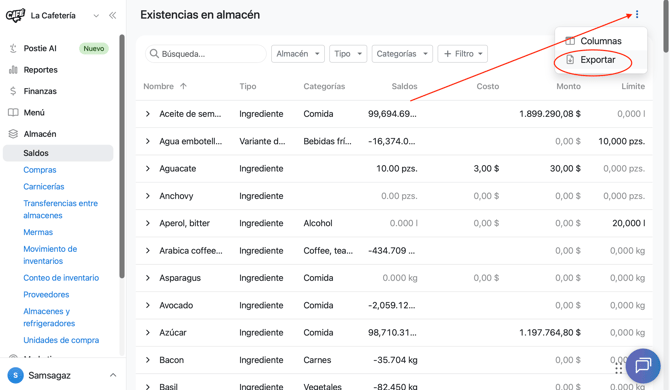Open the Filtro add-filter dropdown

click(463, 54)
